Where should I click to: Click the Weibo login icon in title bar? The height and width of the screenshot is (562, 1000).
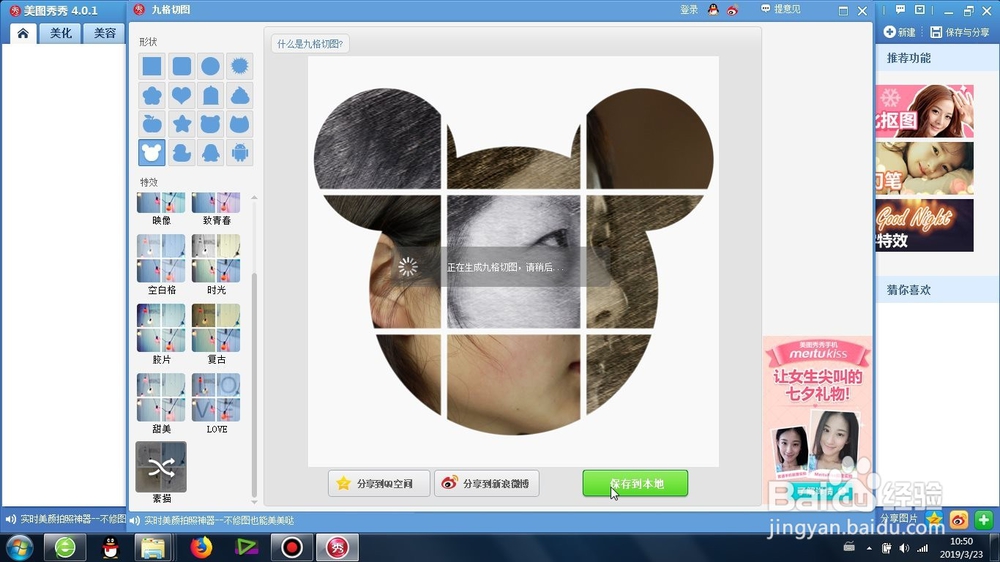coord(733,10)
